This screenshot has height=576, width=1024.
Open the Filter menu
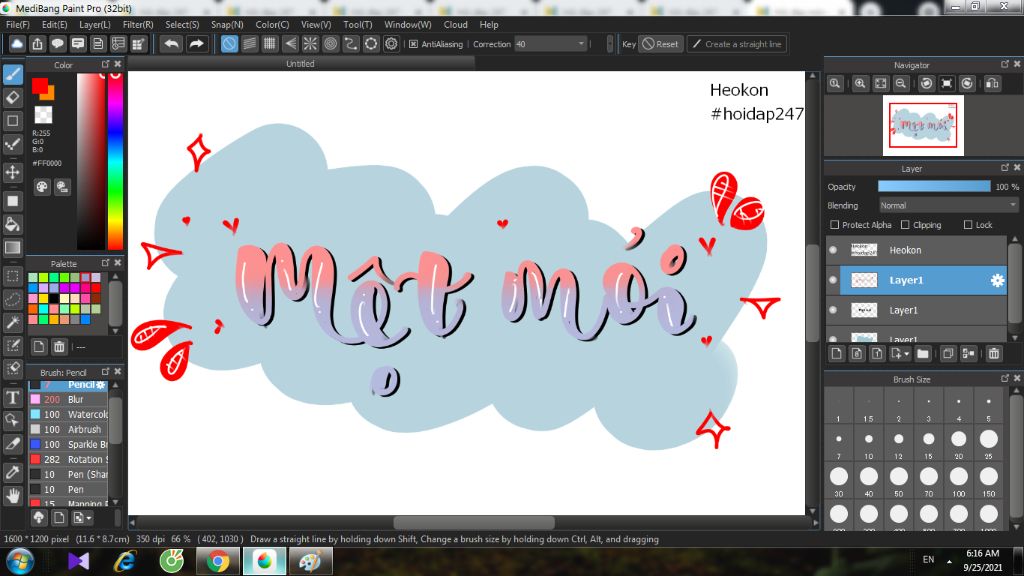click(x=138, y=24)
